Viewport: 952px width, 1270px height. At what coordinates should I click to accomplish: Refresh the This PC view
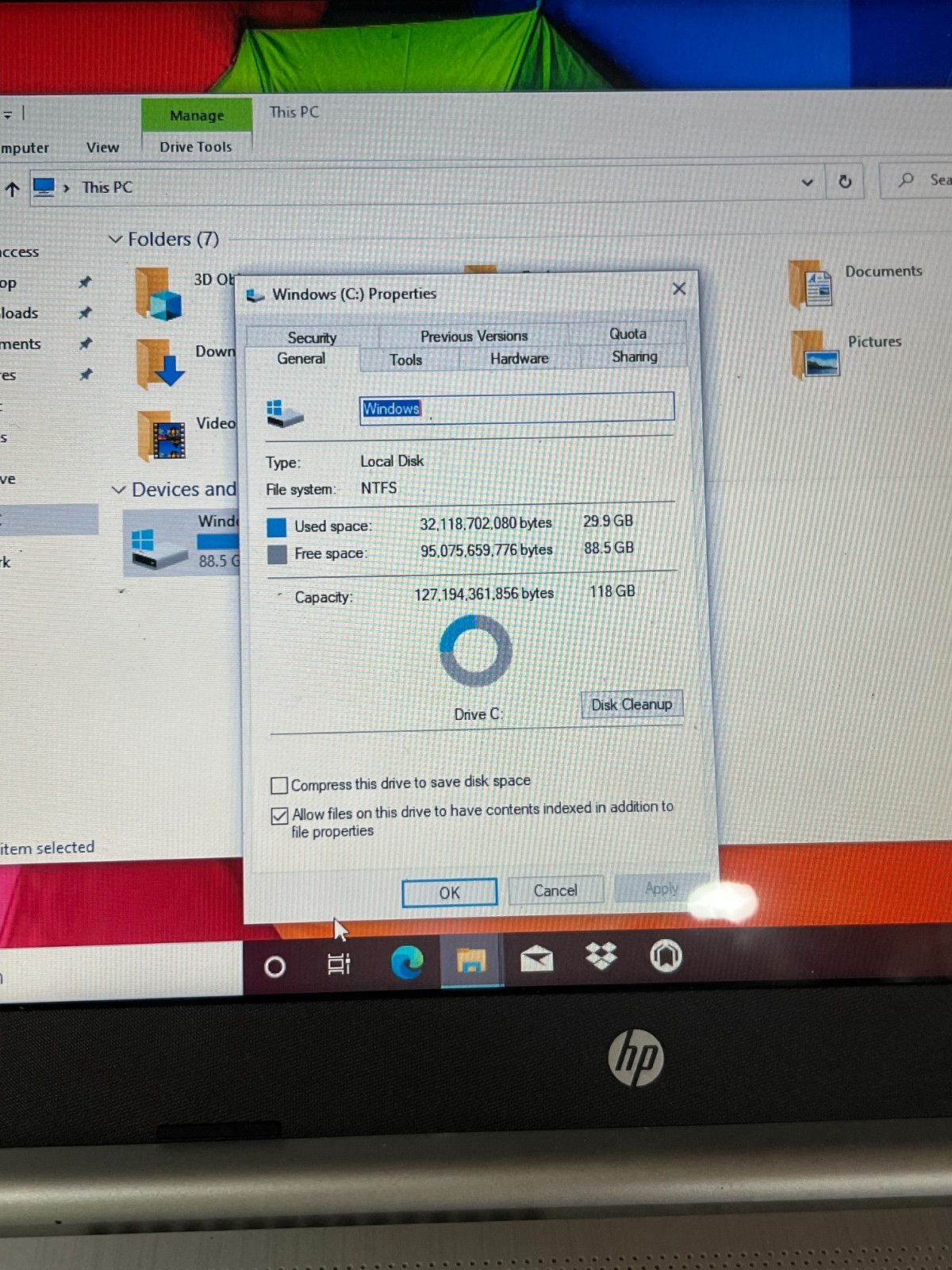tap(846, 182)
